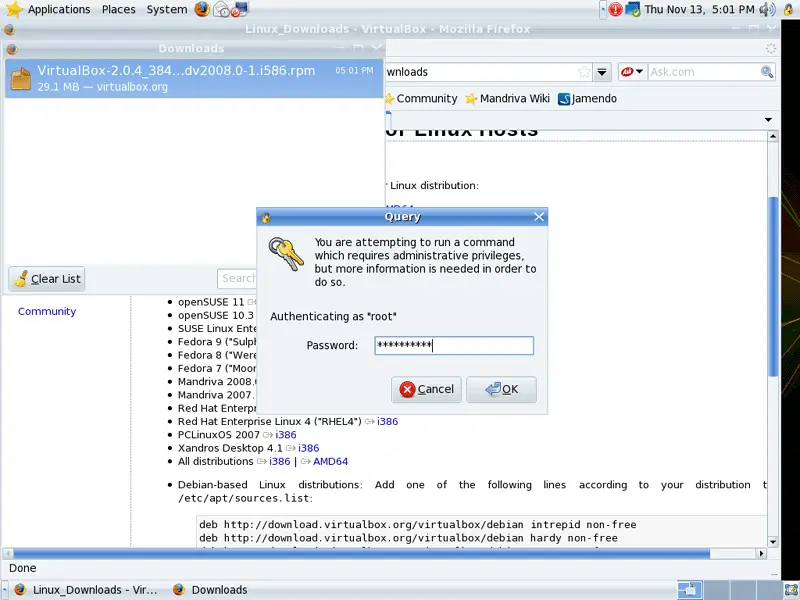Click the window selector icon at bottom-right
The image size is (800, 600).
point(791,590)
